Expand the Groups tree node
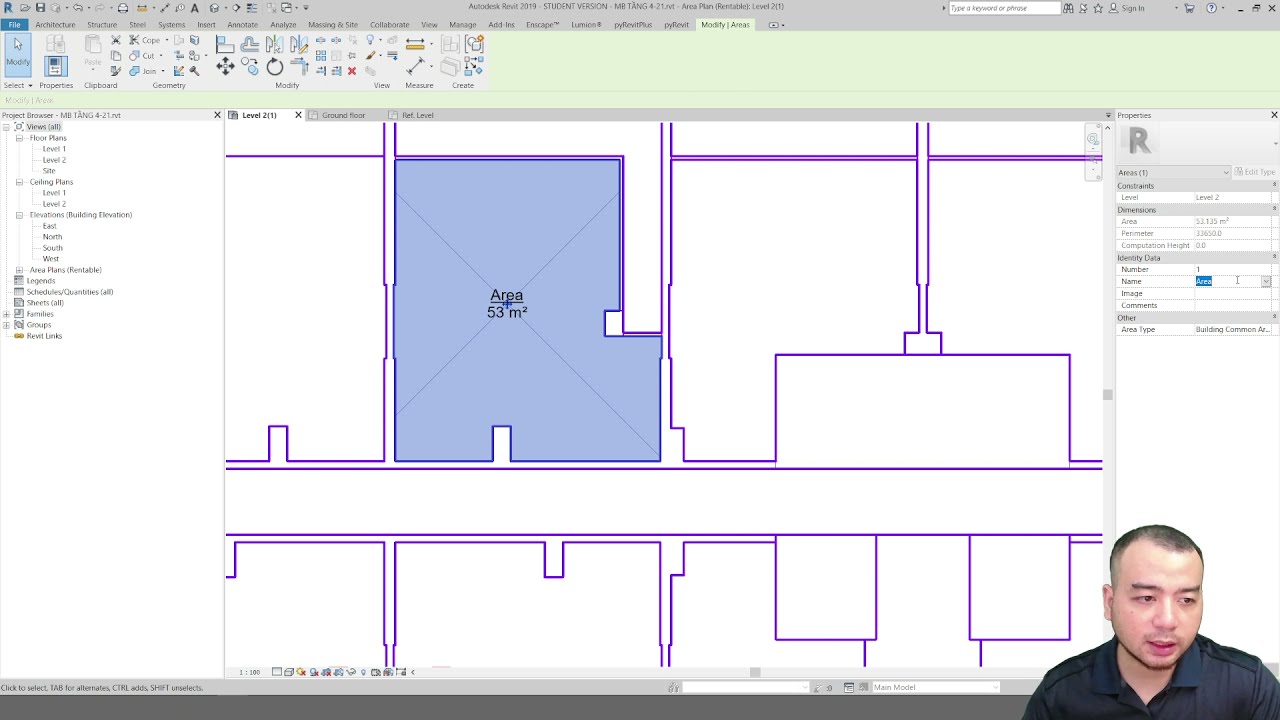1280x720 pixels. [x=7, y=325]
